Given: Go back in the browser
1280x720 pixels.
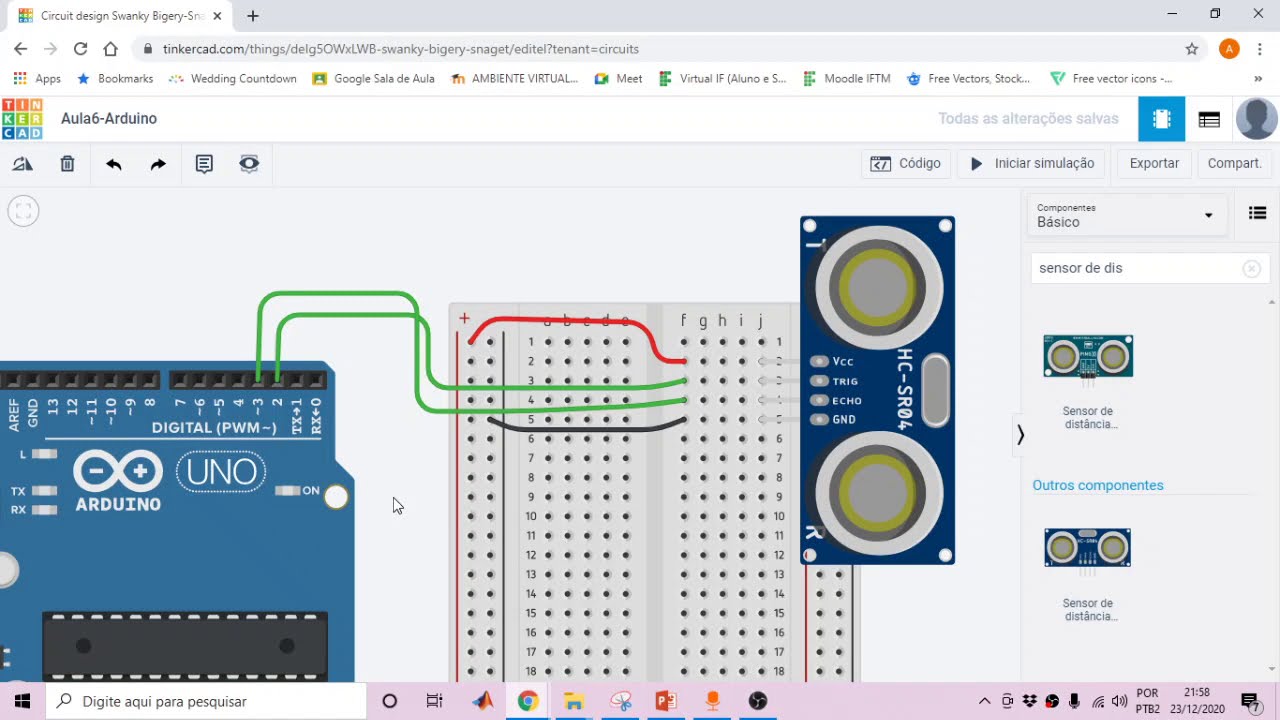Looking at the screenshot, I should (x=21, y=49).
